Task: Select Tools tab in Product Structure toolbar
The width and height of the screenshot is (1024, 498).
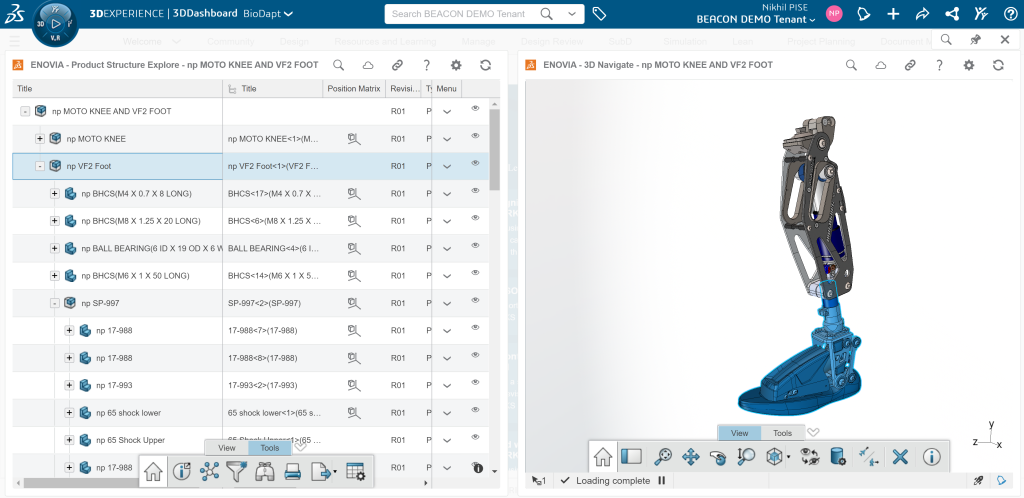Action: [270, 448]
